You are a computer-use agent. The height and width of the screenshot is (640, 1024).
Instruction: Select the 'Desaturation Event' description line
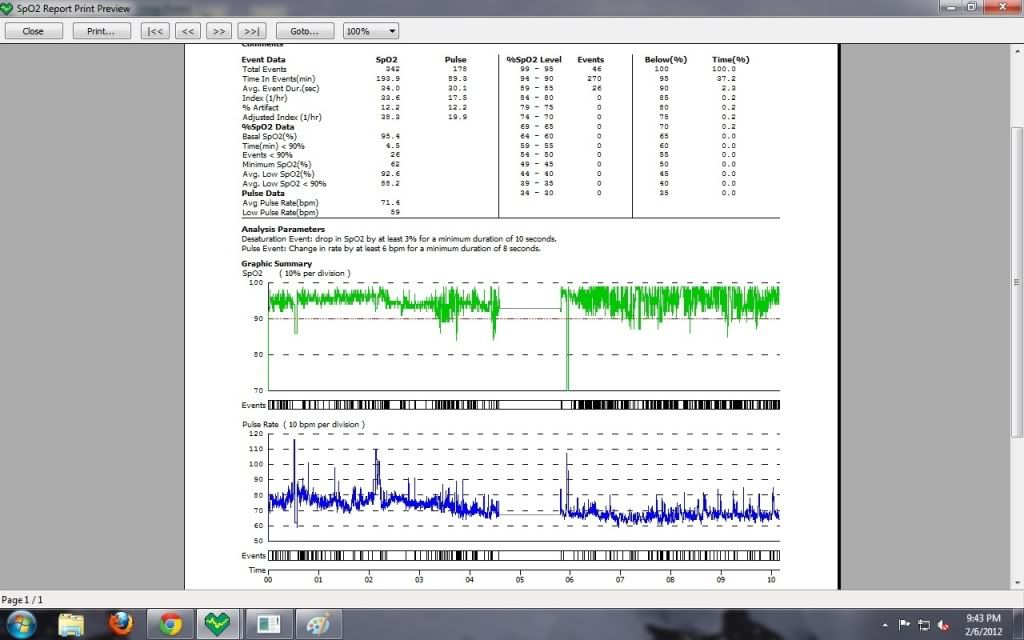399,239
